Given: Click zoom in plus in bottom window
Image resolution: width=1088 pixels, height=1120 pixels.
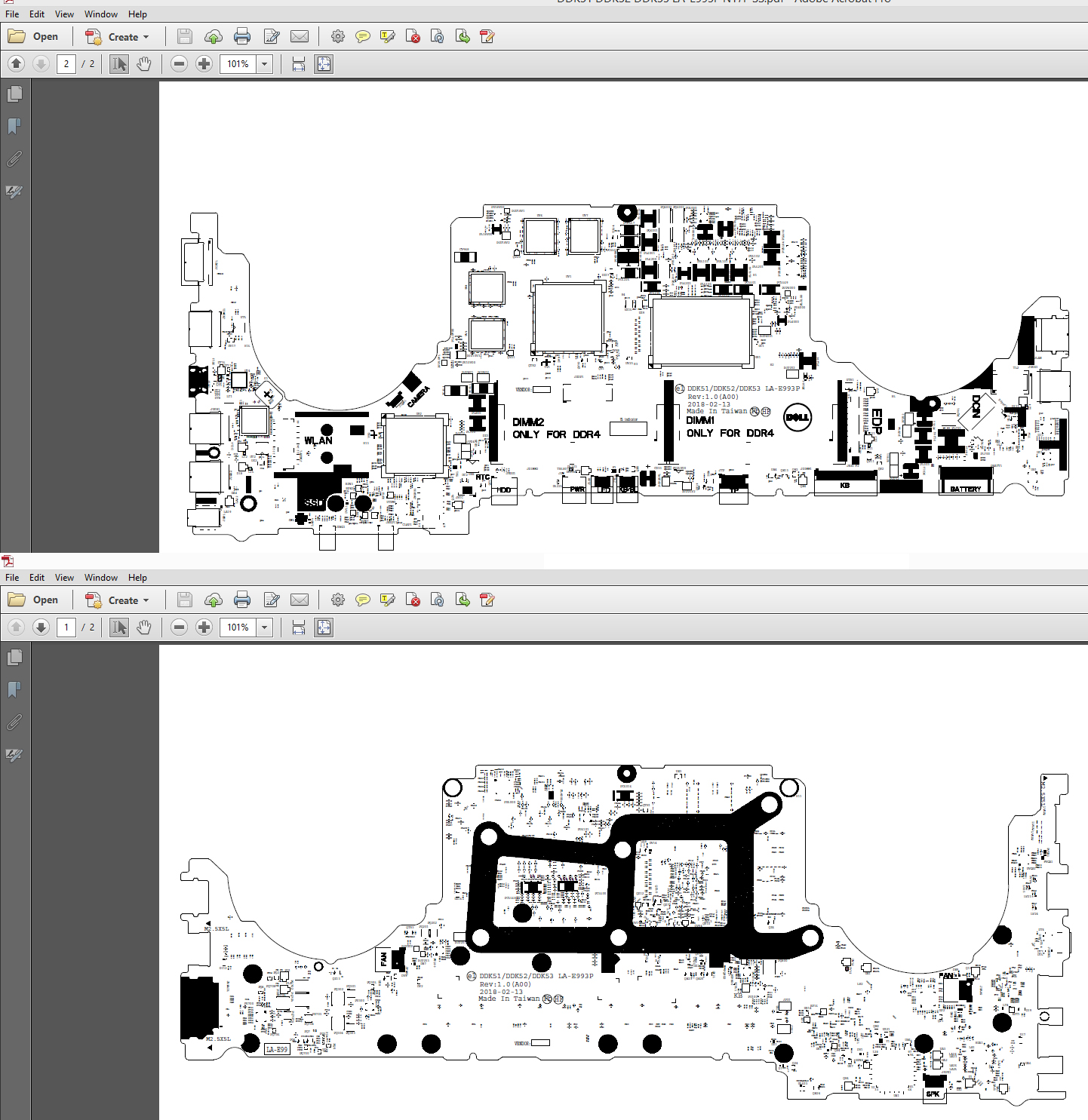Looking at the screenshot, I should [204, 628].
